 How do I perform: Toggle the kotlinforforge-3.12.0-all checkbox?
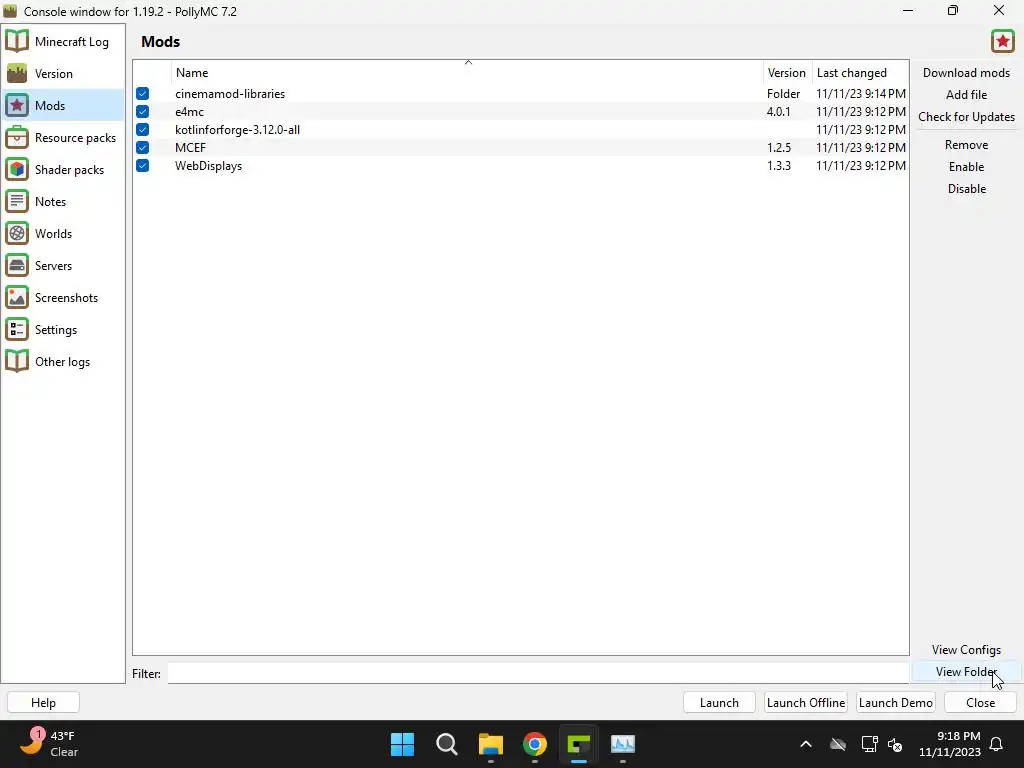[x=142, y=129]
